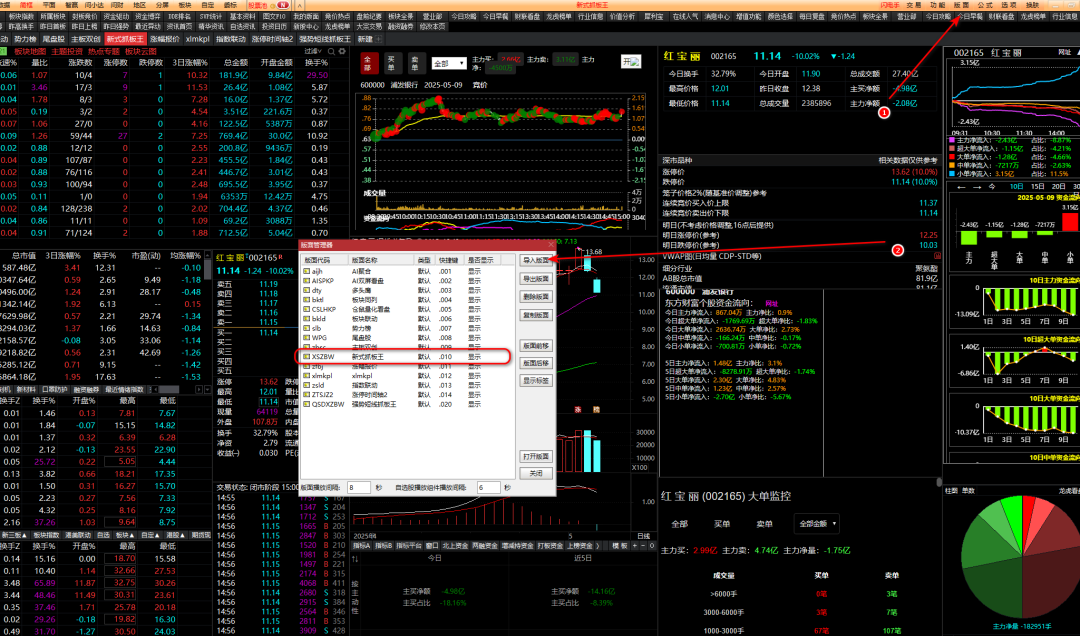Click 打开版面 button in layout manager

pos(536,456)
